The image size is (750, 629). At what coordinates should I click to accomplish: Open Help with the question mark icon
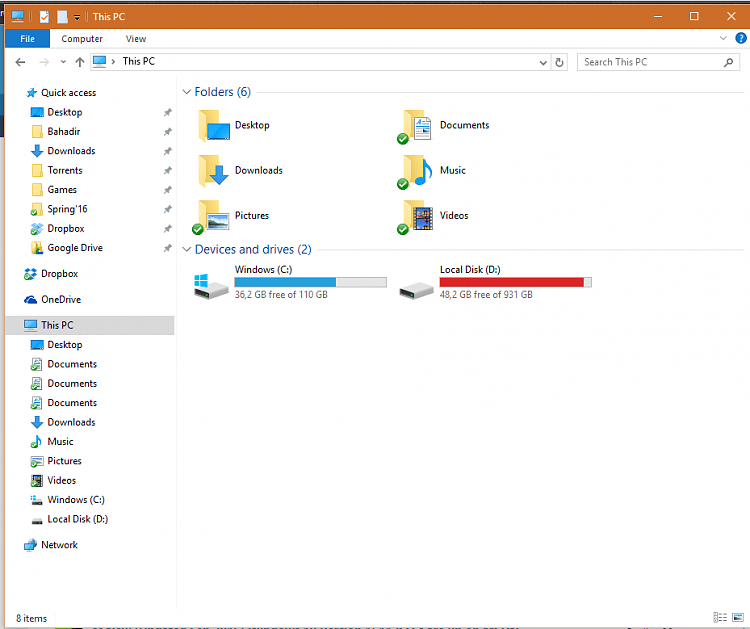coord(740,38)
